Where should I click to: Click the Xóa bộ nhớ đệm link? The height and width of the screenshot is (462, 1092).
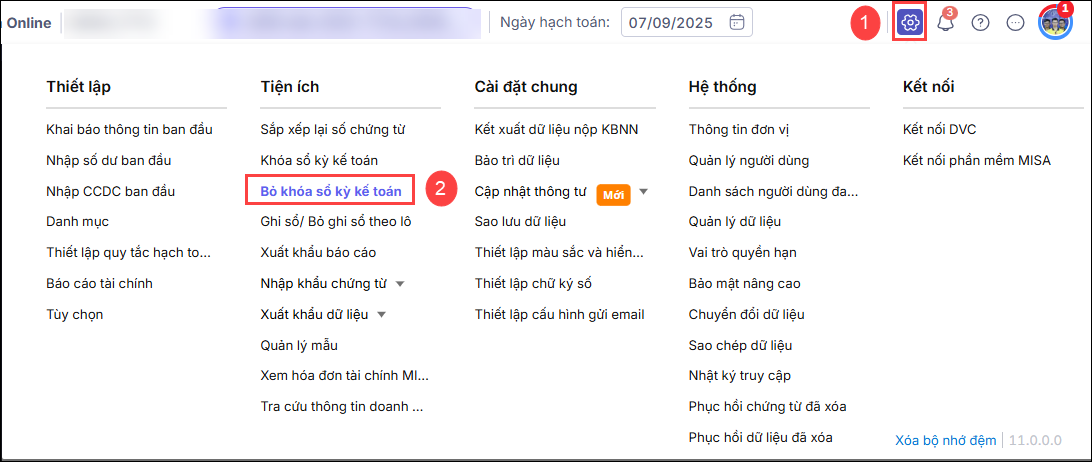click(946, 440)
